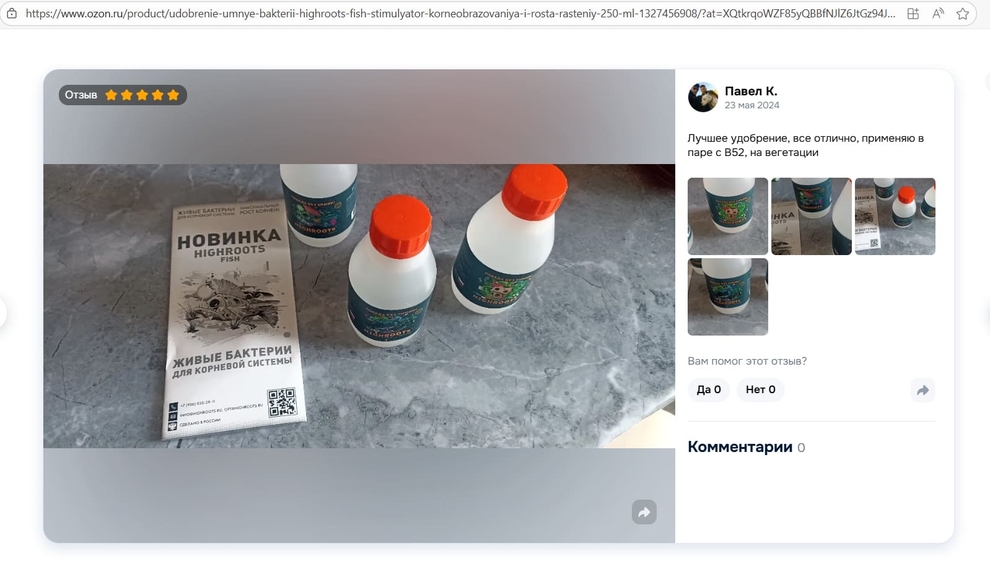
Task: Go to next review at right edge
Action: (x=987, y=312)
